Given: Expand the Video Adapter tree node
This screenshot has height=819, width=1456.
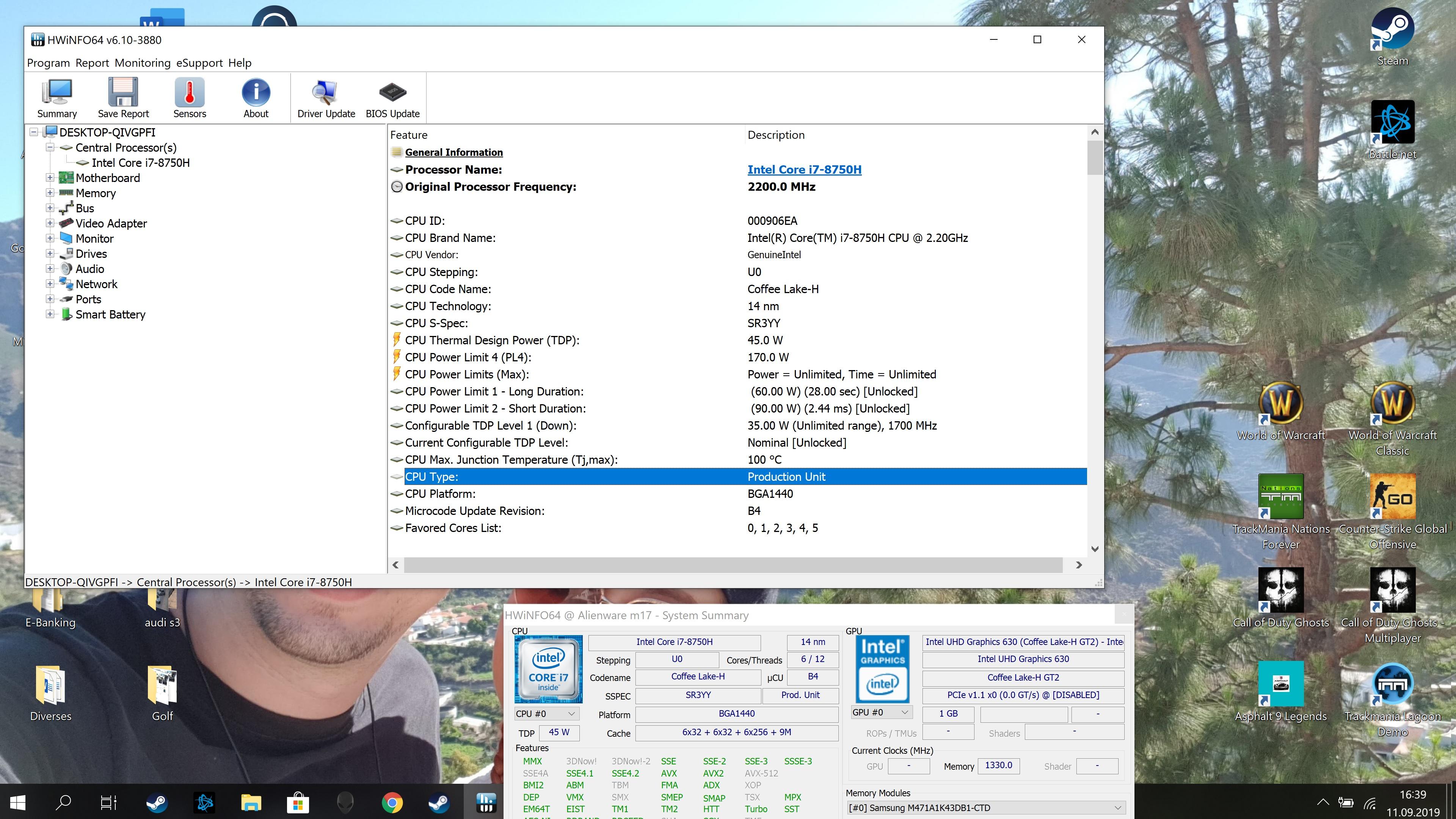Looking at the screenshot, I should tap(50, 223).
